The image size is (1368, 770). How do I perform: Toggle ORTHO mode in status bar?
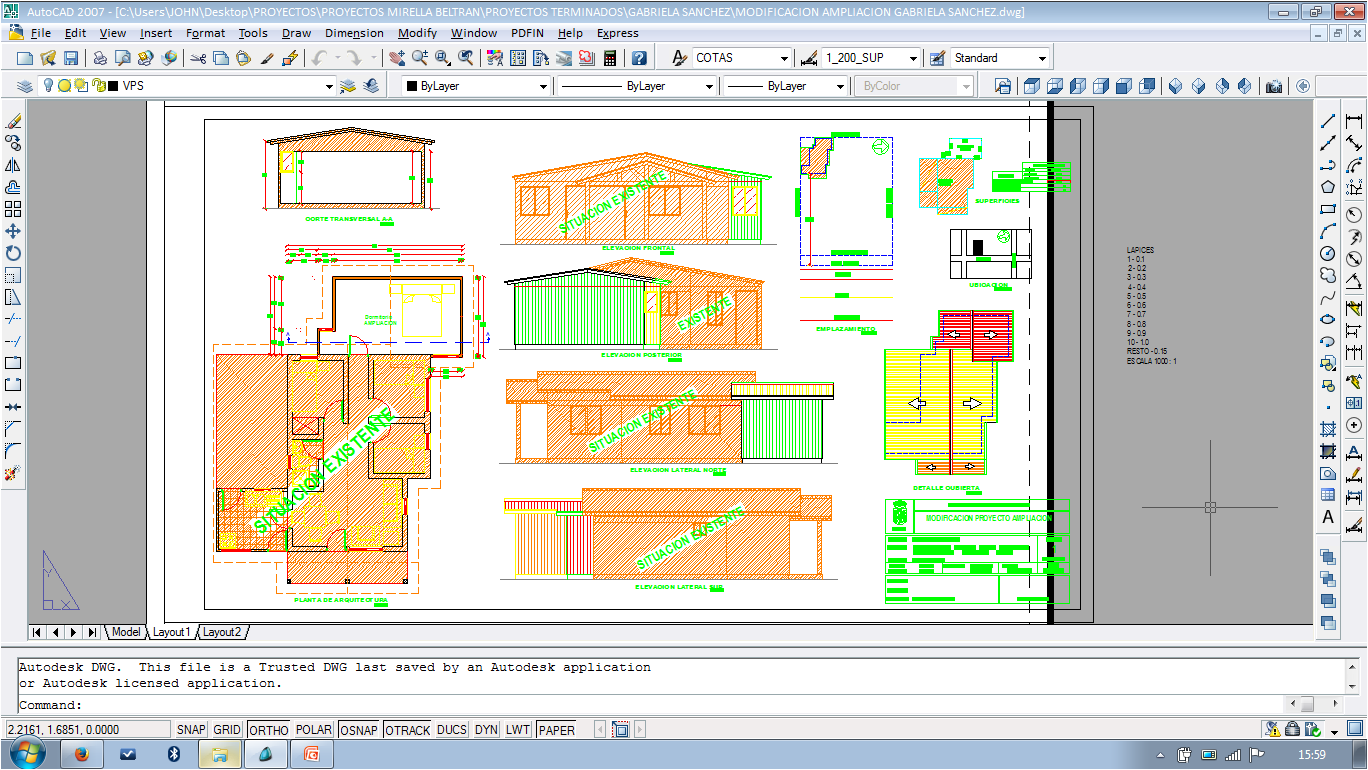pyautogui.click(x=268, y=730)
